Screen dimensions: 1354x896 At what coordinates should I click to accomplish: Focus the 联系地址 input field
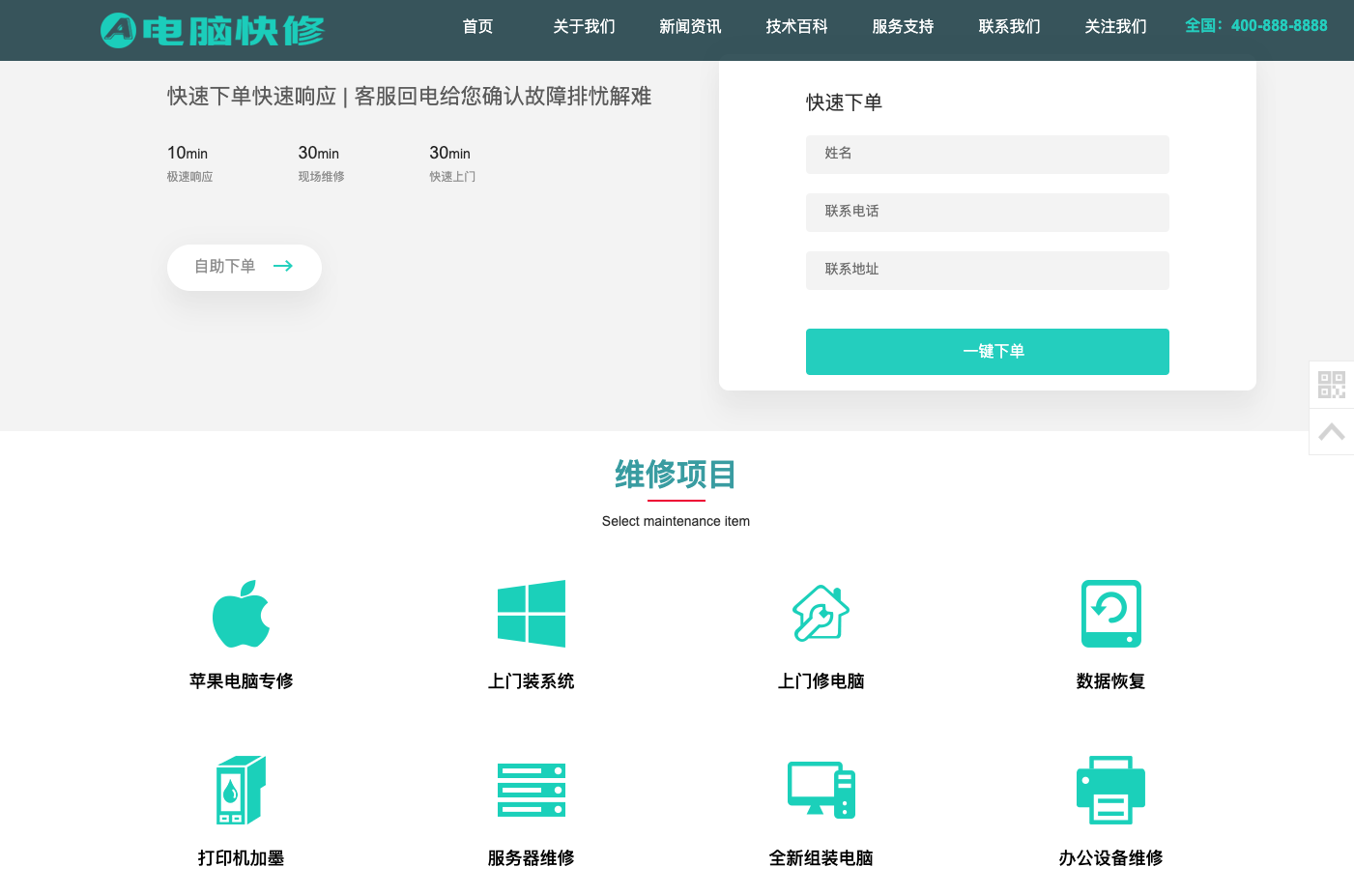[988, 271]
